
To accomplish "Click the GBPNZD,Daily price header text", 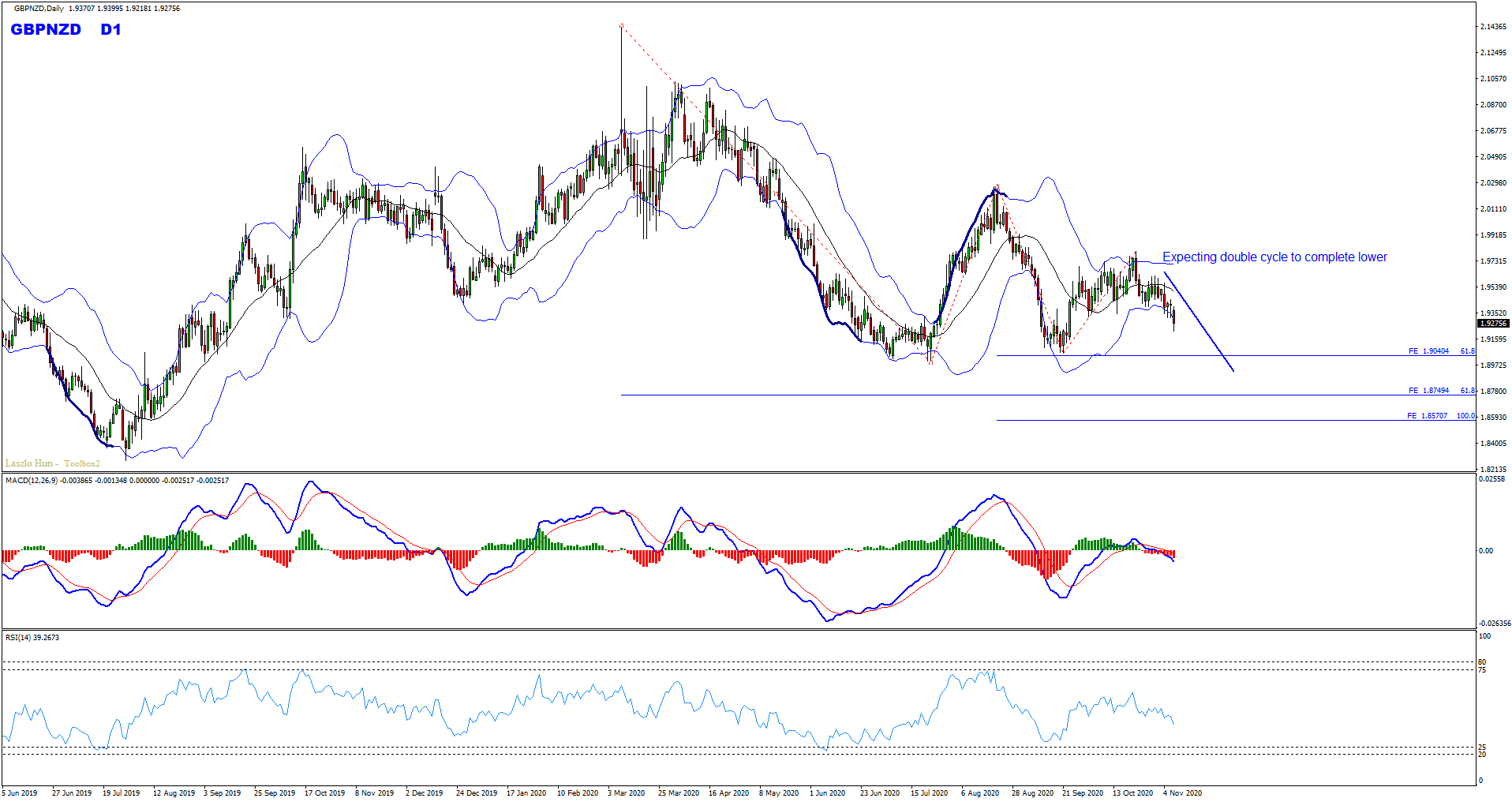I will [x=97, y=9].
